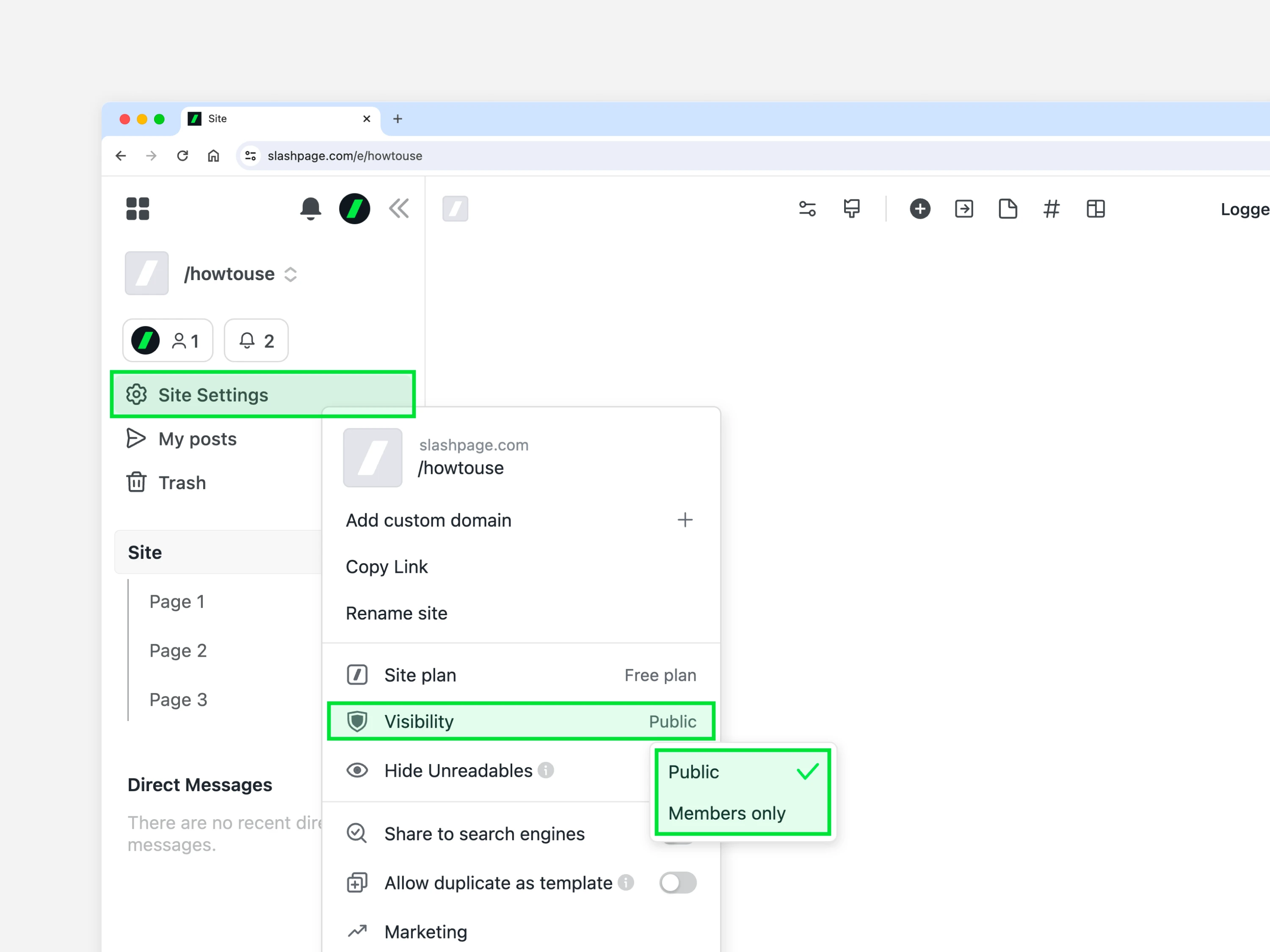Screen dimensions: 1270x952
Task: Click the address bar URL
Action: [345, 156]
